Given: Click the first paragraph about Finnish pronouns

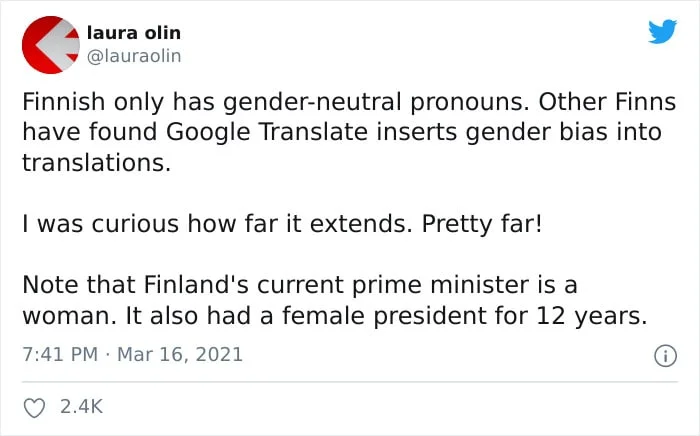Looking at the screenshot, I should tap(349, 132).
